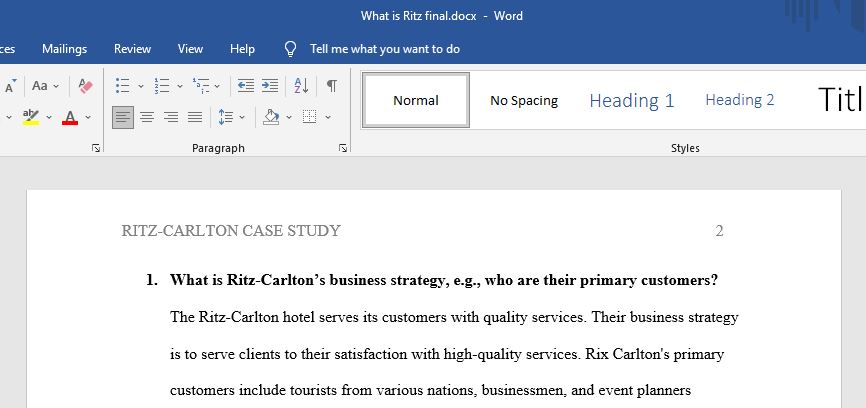The image size is (866, 408).
Task: Open Shading color dropdown arrow
Action: (x=289, y=117)
